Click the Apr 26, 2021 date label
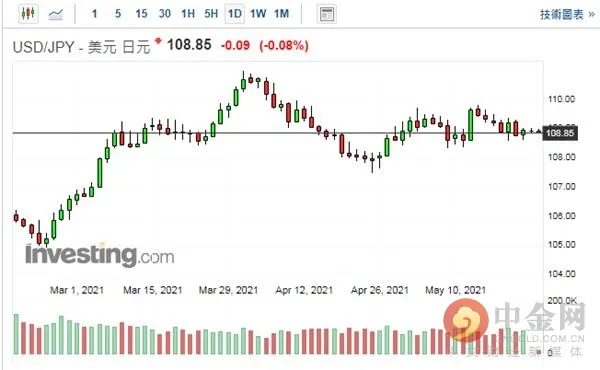Image resolution: width=600 pixels, height=370 pixels. (380, 290)
